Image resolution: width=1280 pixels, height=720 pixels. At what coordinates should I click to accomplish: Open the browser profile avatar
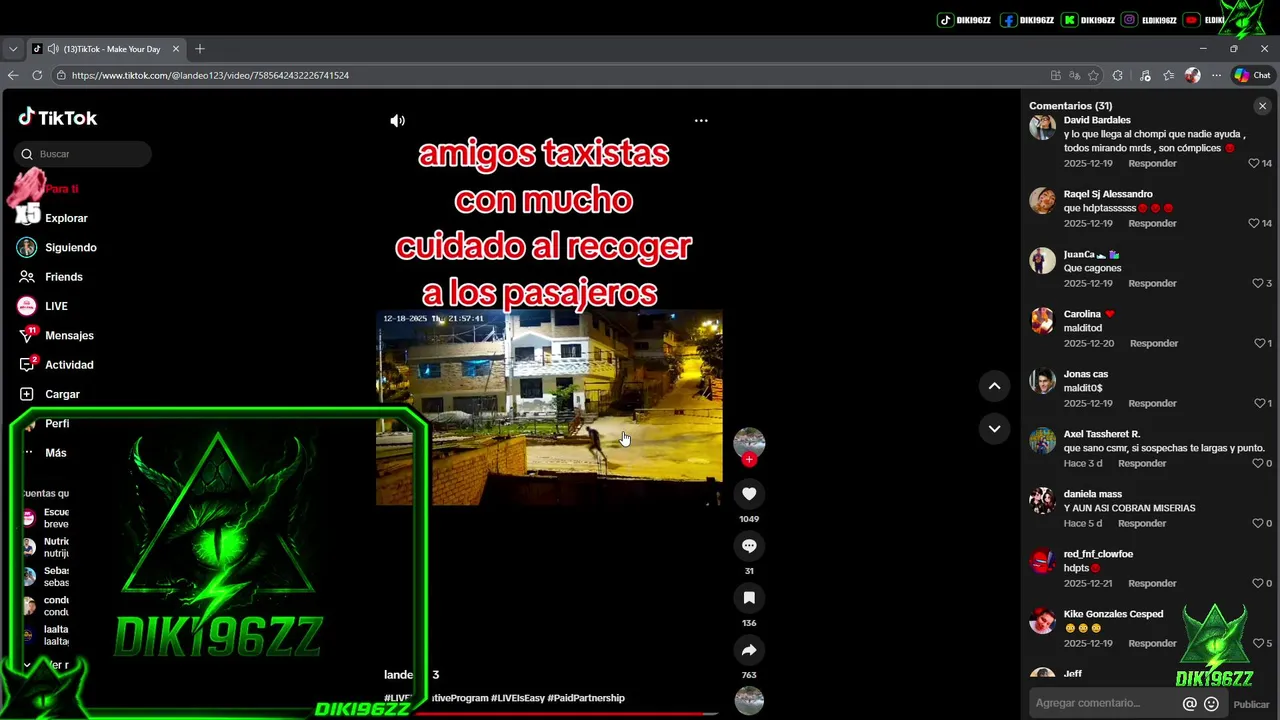1192,75
